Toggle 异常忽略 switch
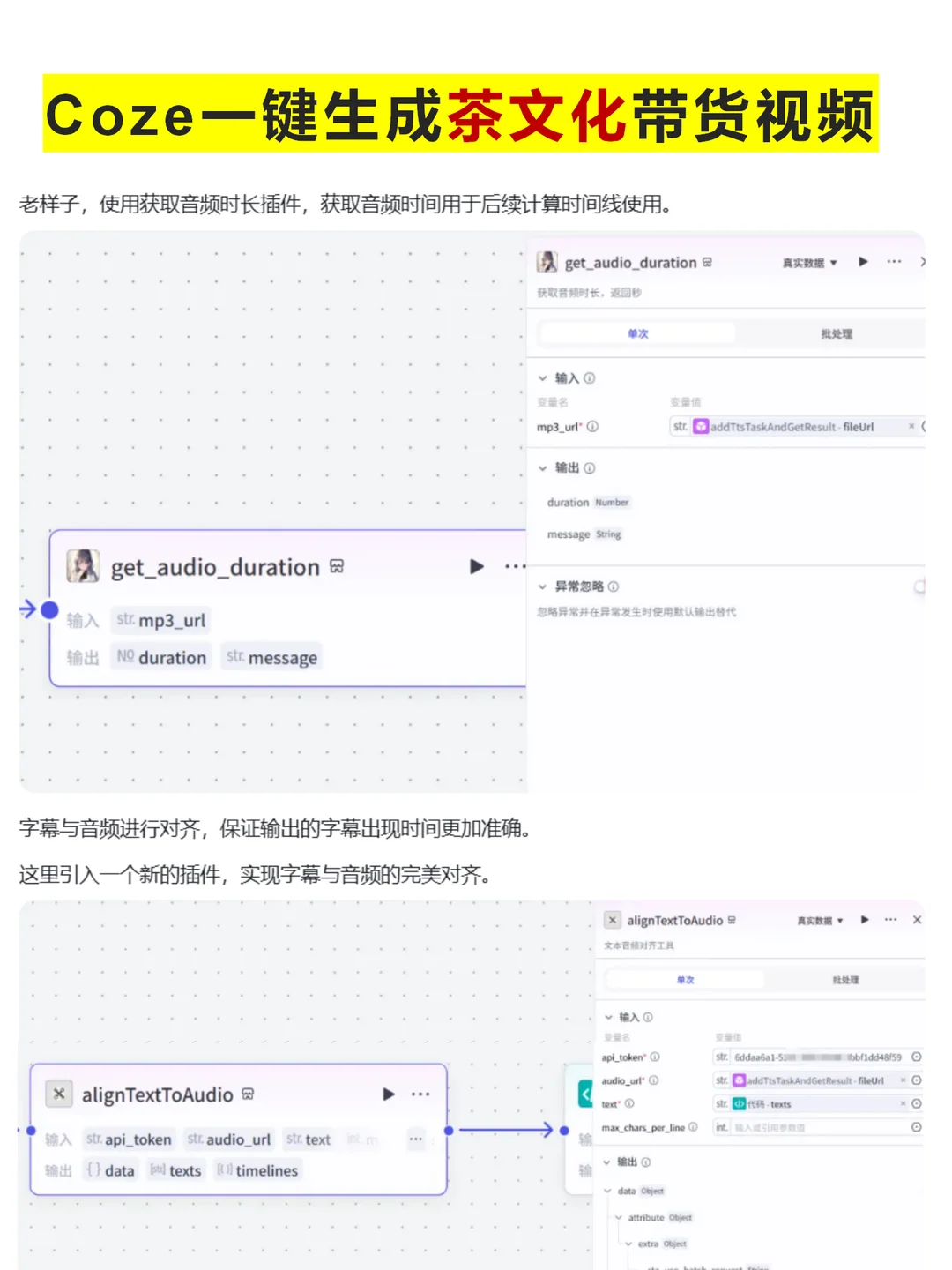952x1270 pixels. tap(919, 586)
